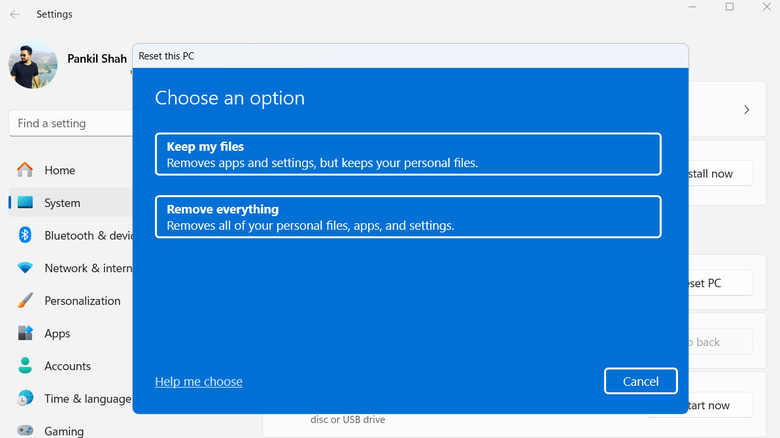Choose the Remove everything option
The width and height of the screenshot is (780, 438).
[408, 217]
